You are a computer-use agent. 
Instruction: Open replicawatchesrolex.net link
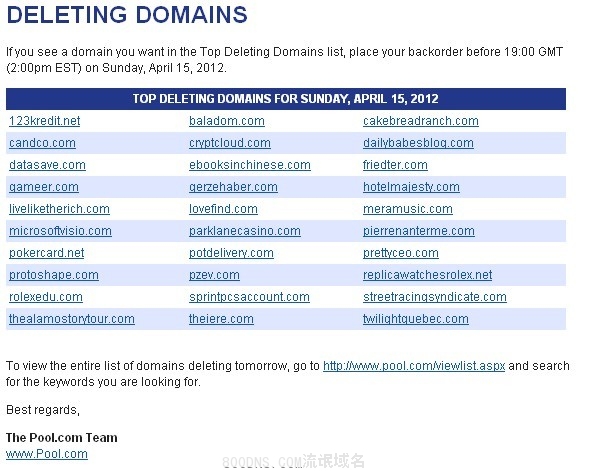pyautogui.click(x=427, y=275)
